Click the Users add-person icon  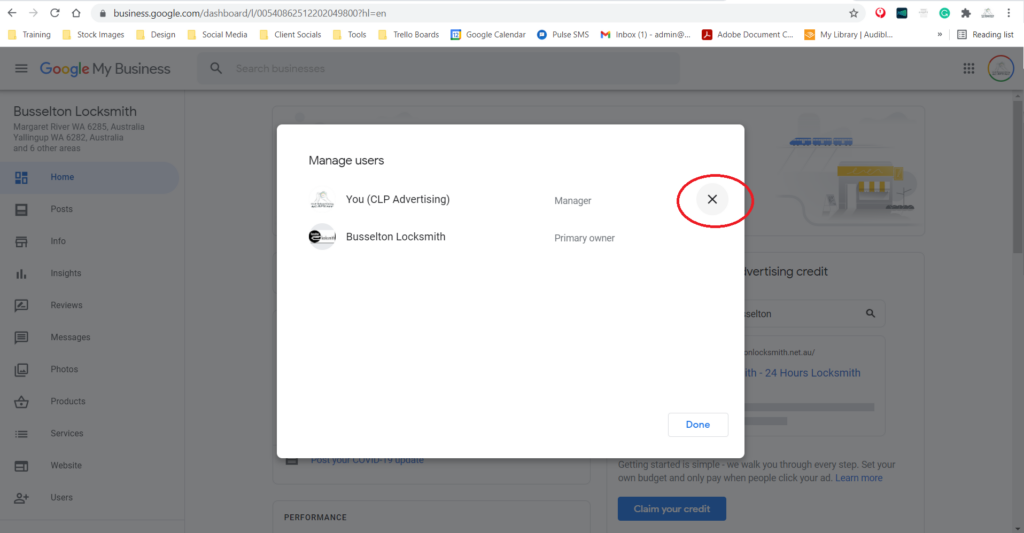click(21, 498)
